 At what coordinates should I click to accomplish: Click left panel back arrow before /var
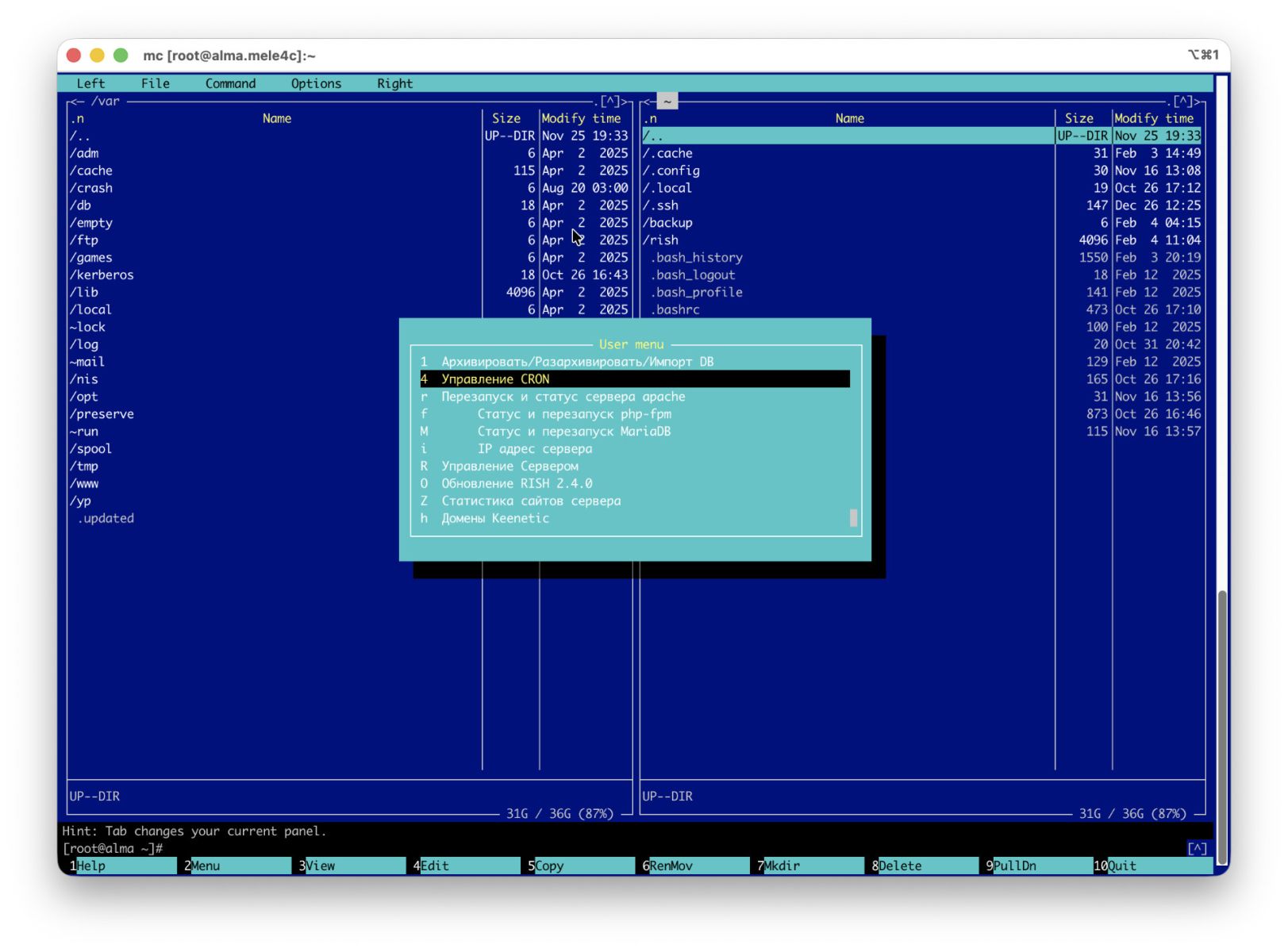(x=75, y=102)
